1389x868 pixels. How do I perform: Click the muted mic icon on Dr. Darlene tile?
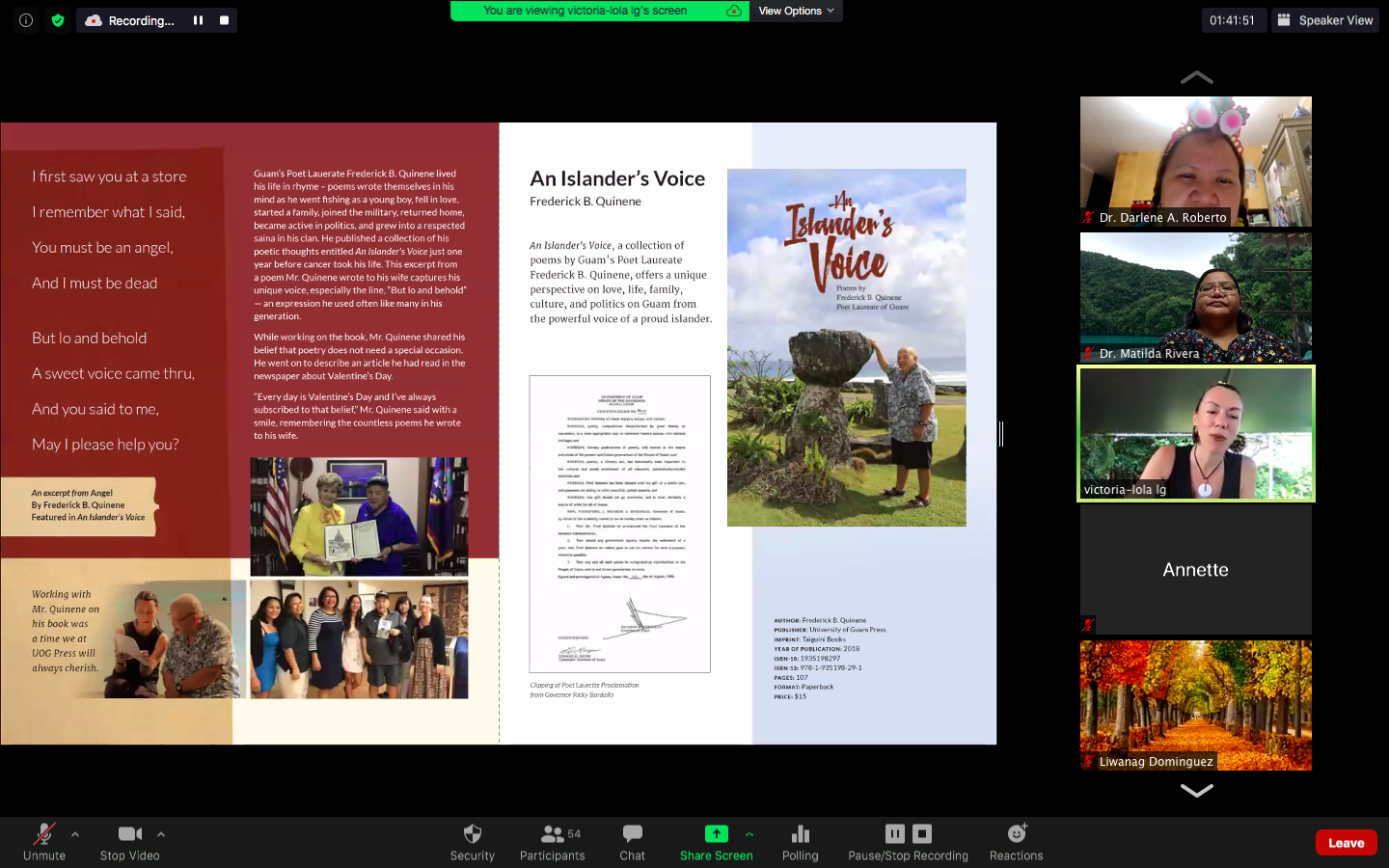1088,217
